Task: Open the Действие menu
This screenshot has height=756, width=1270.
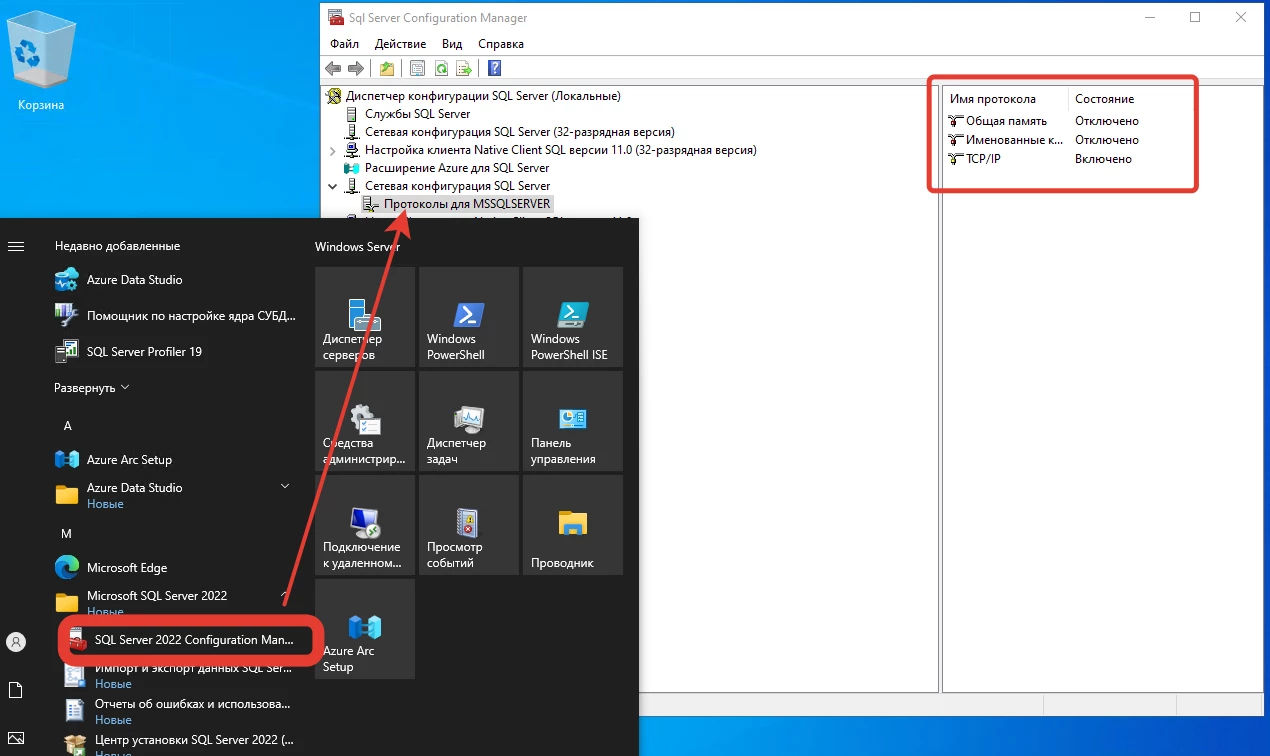Action: pos(400,44)
